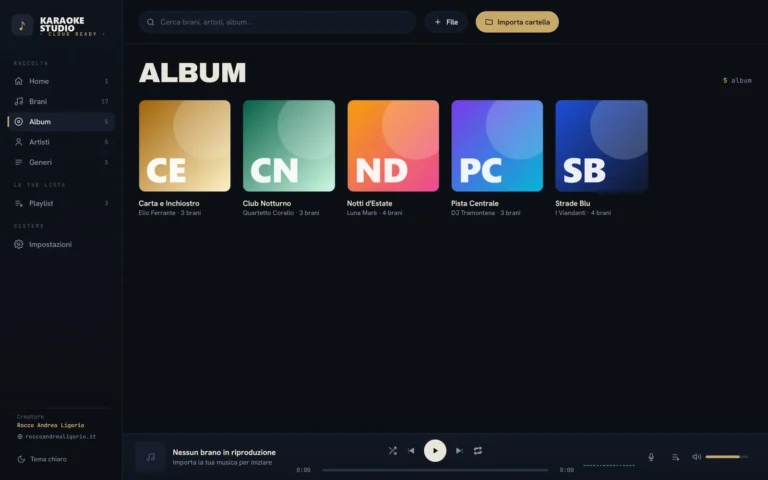This screenshot has width=768, height=480.
Task: Go to Brani in the sidebar
Action: click(x=61, y=101)
